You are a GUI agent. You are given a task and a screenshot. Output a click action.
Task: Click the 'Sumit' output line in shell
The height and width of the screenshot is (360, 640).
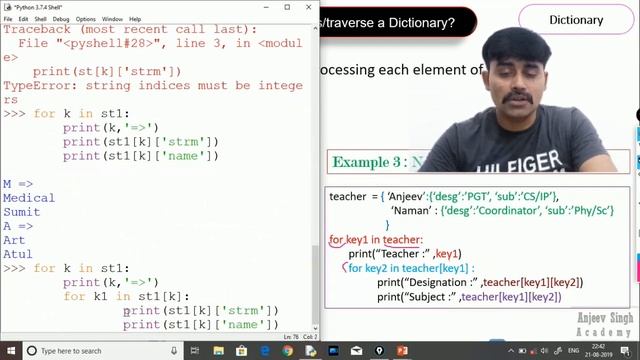click(x=22, y=212)
